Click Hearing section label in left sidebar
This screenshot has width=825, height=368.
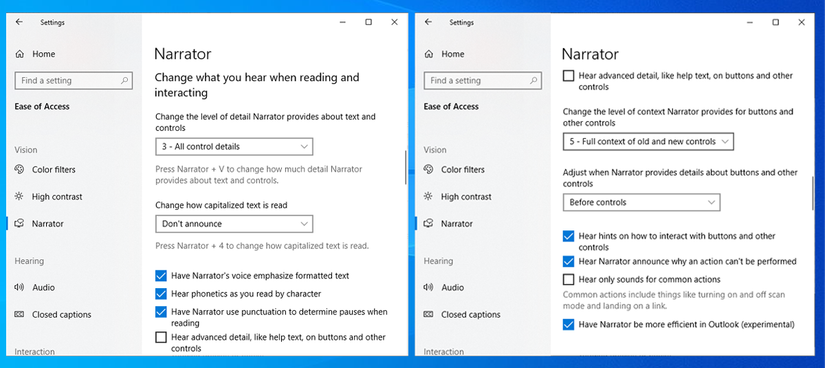pos(29,261)
